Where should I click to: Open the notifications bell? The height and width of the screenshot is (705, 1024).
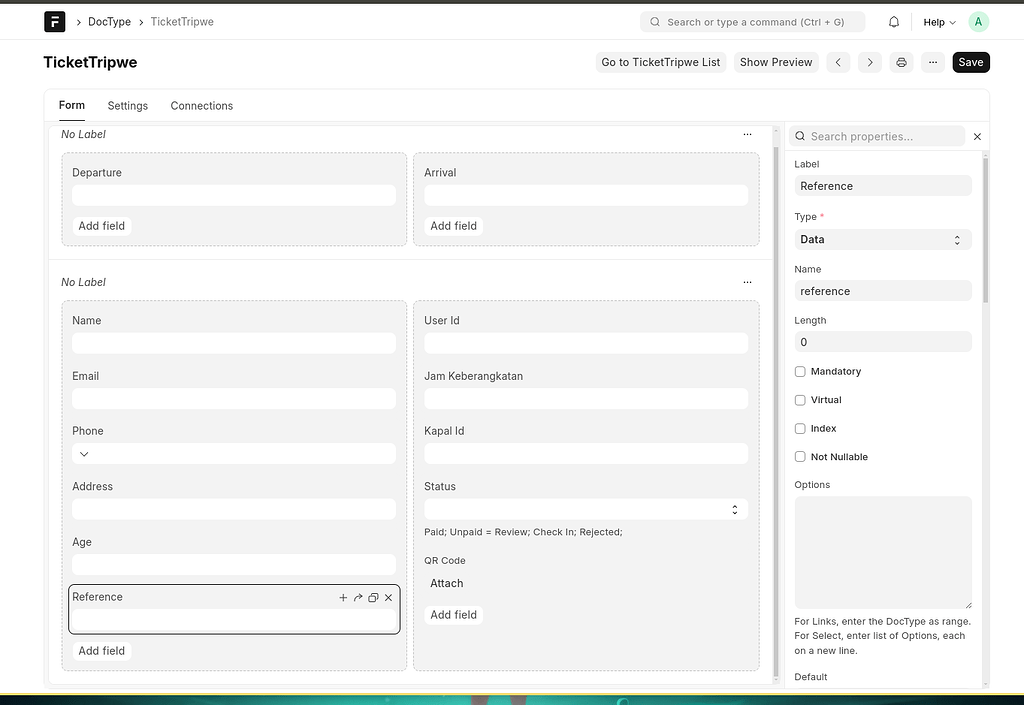[x=894, y=21]
